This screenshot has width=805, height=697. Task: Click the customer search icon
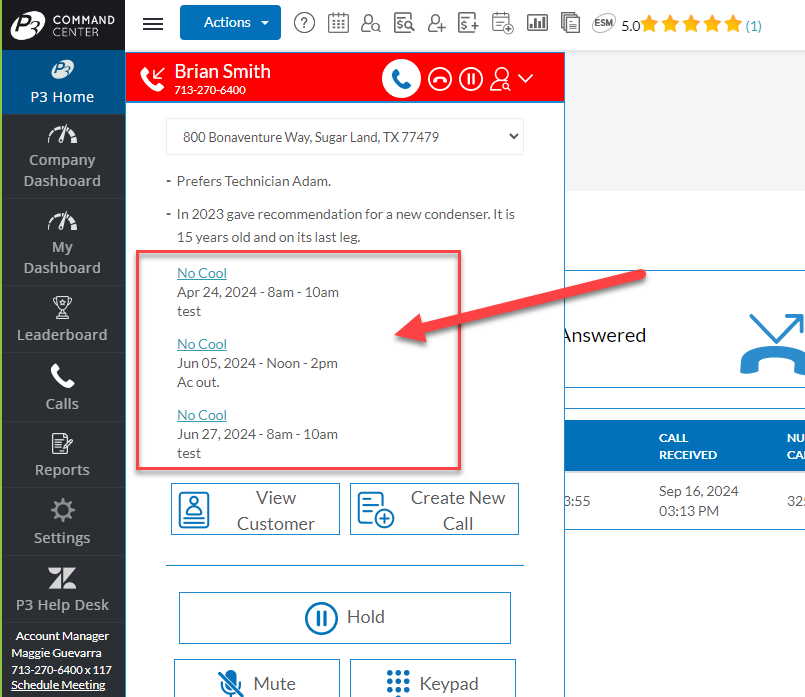pos(371,23)
